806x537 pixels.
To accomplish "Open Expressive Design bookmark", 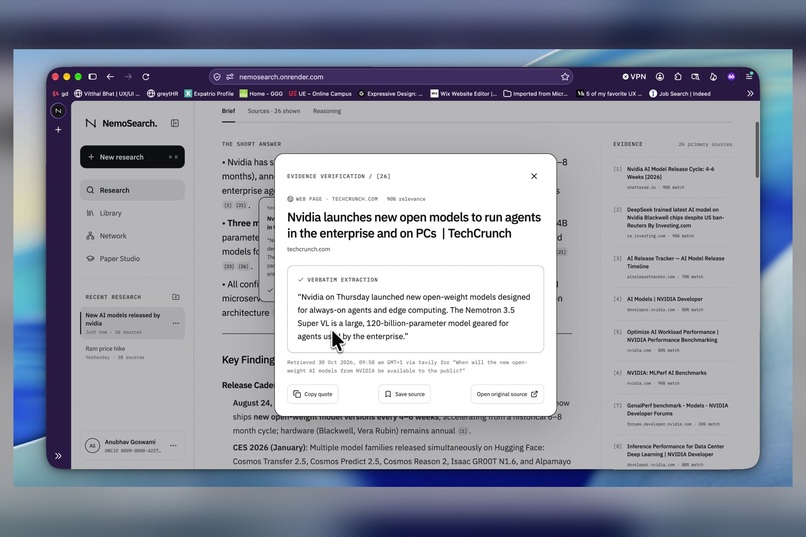I will coord(390,94).
